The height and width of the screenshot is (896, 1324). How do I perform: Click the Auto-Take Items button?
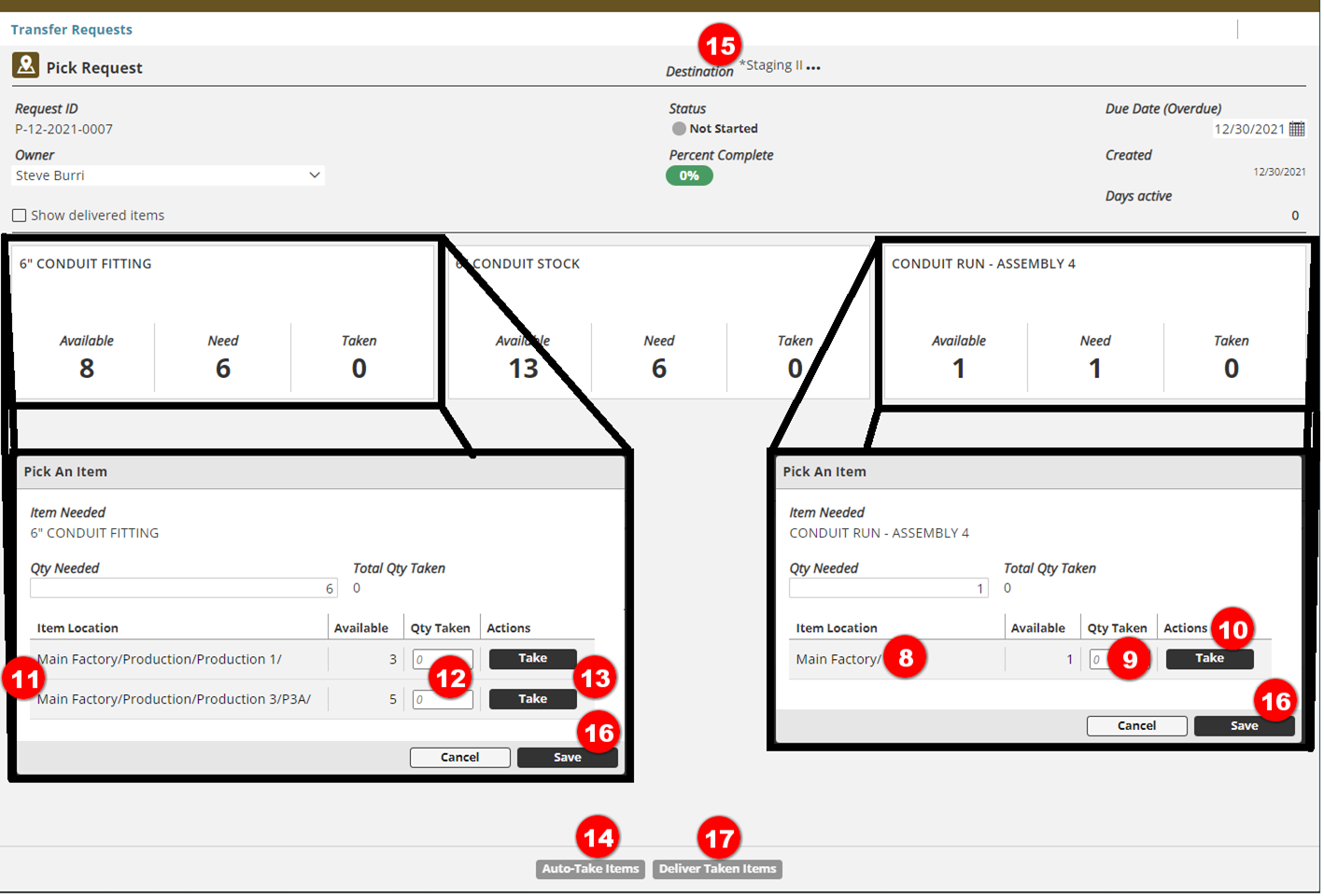[x=590, y=869]
